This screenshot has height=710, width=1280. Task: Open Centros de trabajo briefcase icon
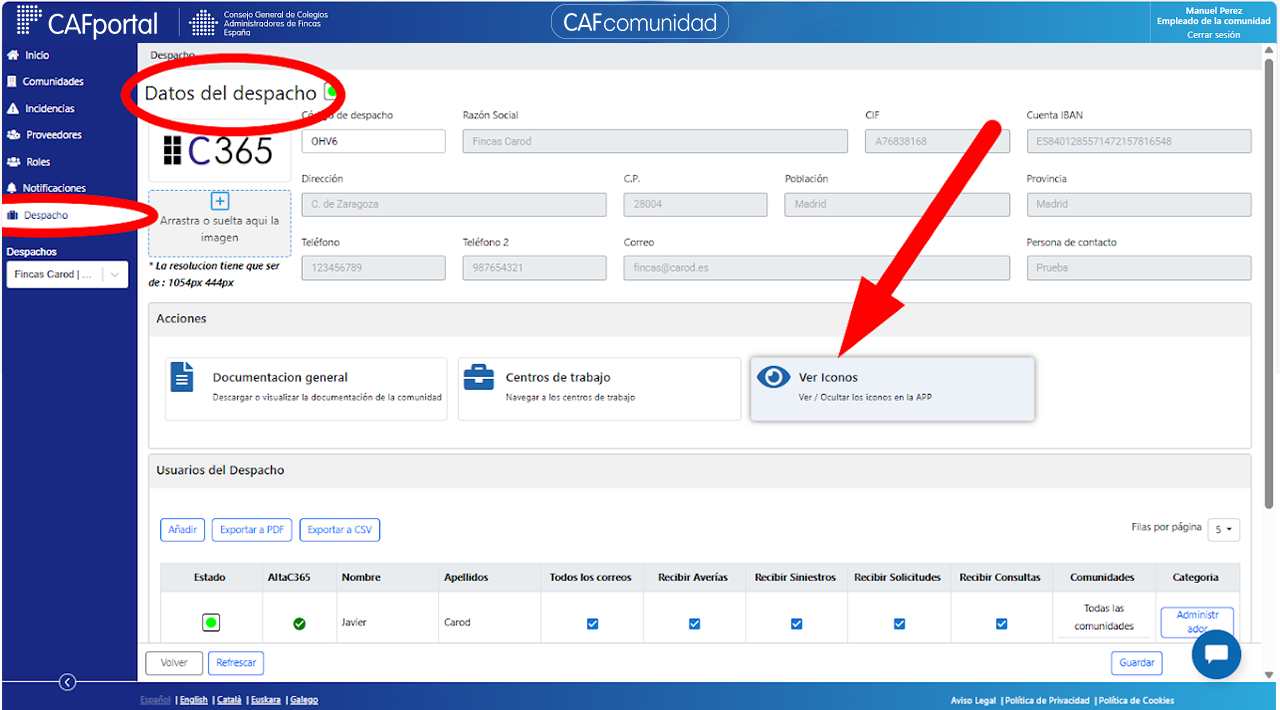click(x=478, y=377)
